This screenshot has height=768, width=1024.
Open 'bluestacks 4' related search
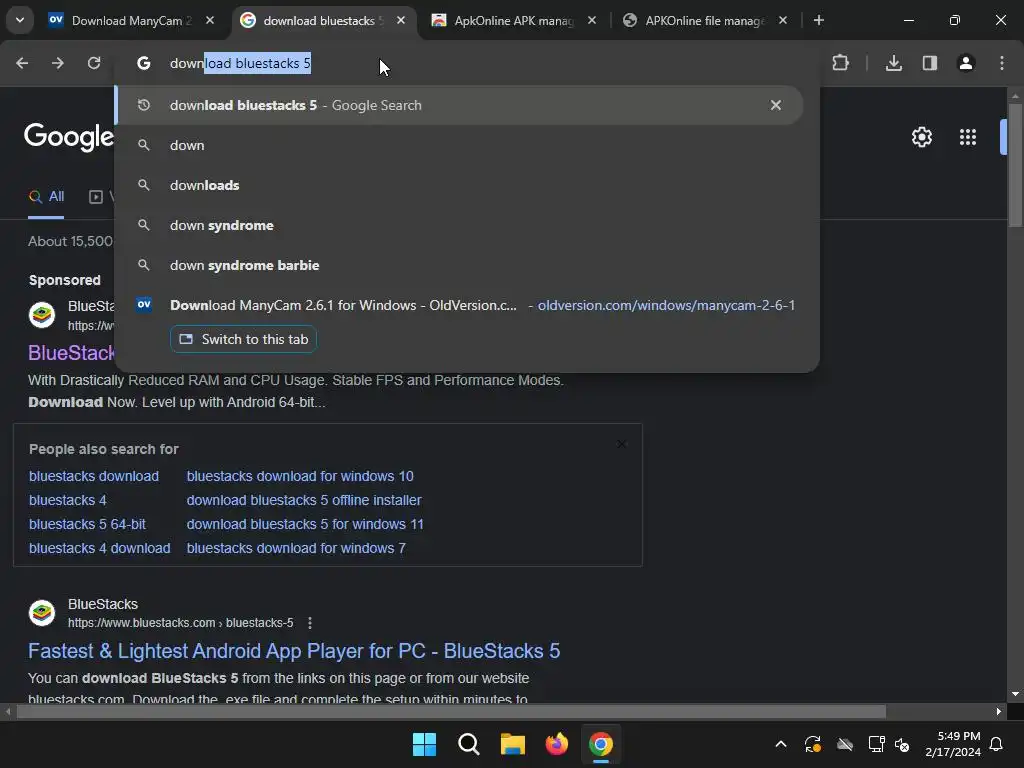(68, 500)
